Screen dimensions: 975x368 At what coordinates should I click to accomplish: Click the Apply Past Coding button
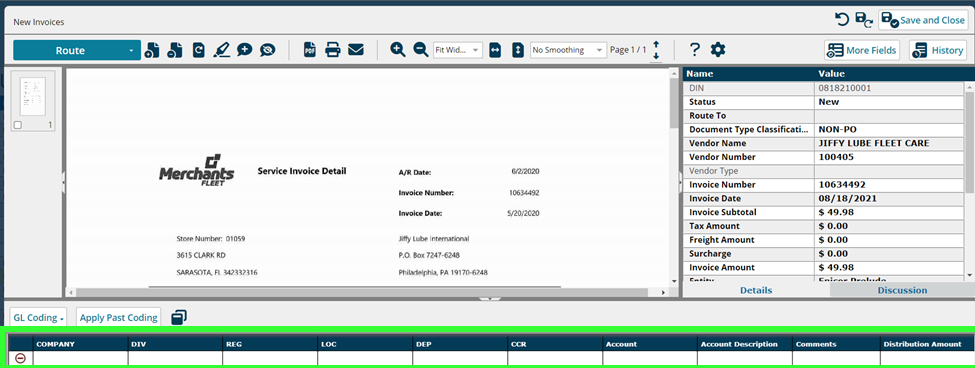pyautogui.click(x=118, y=318)
